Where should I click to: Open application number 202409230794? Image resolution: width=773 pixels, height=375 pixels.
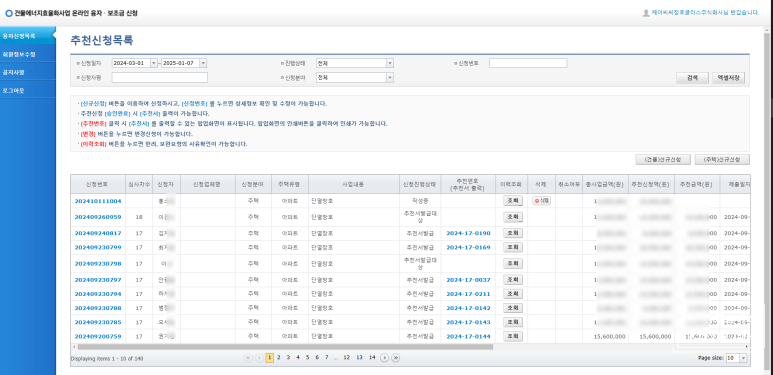coord(98,294)
